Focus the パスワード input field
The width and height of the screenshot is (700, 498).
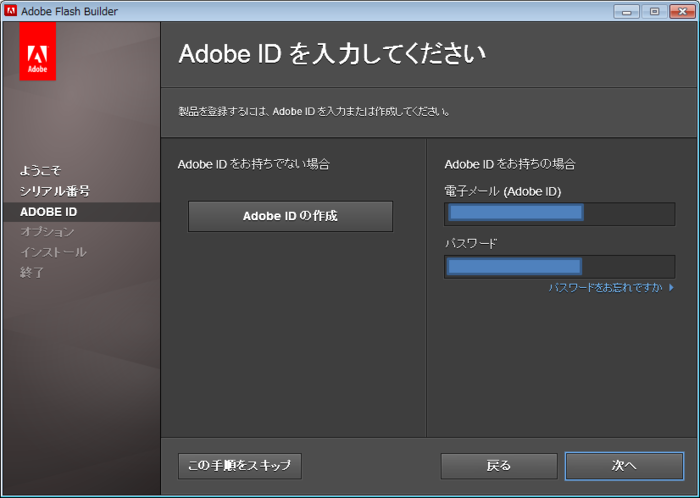point(559,267)
